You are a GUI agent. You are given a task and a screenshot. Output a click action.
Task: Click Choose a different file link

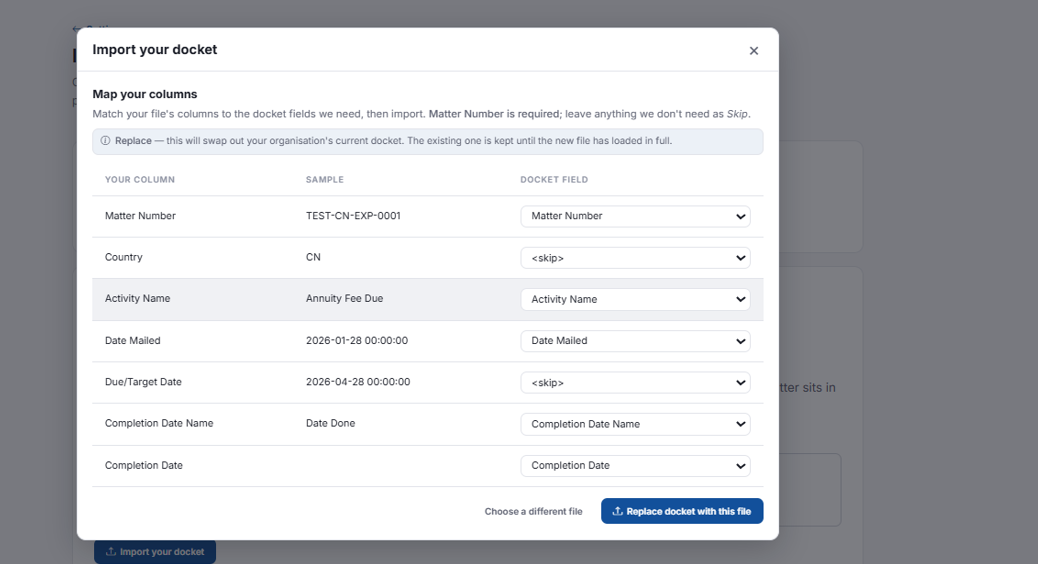point(534,512)
